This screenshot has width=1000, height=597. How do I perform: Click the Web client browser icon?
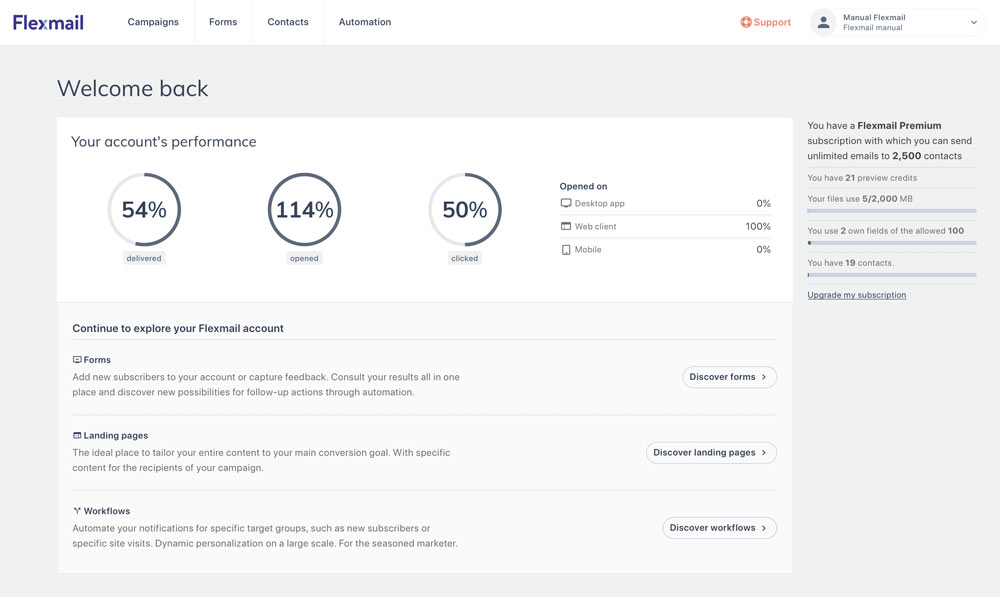tap(566, 227)
